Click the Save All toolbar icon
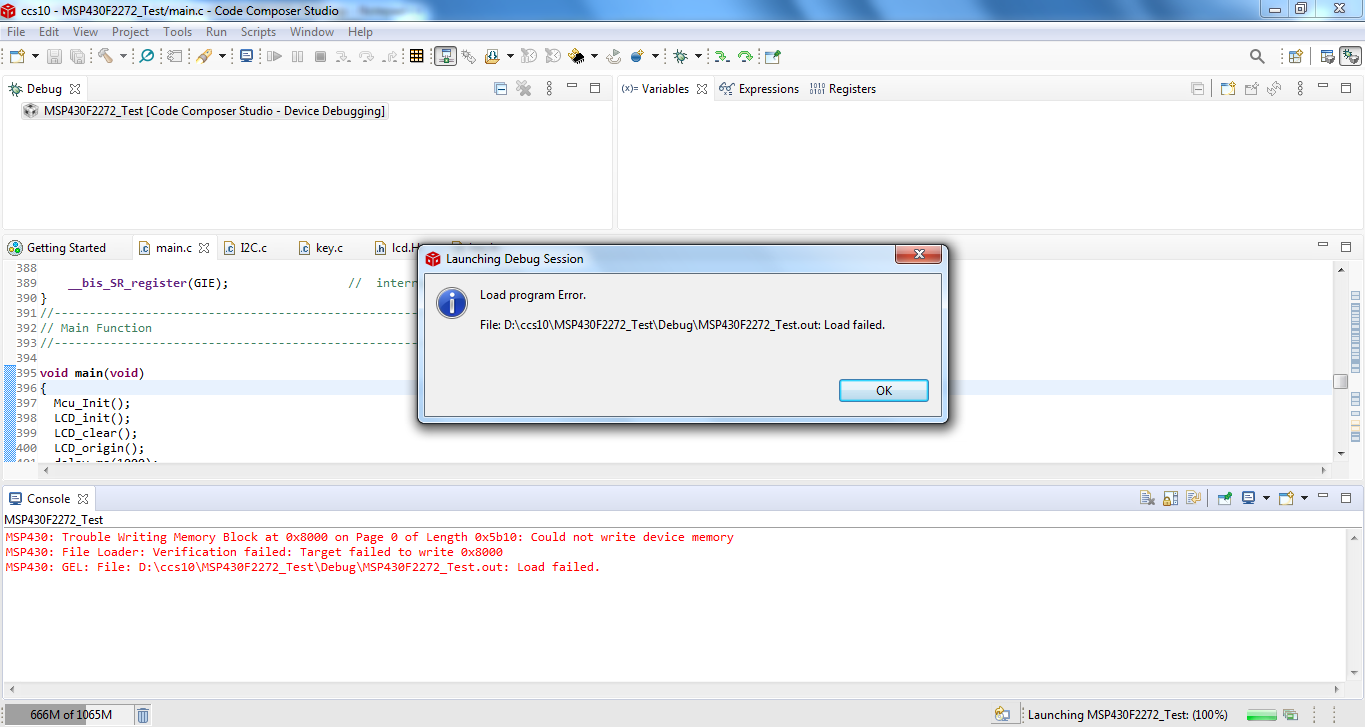 click(76, 57)
